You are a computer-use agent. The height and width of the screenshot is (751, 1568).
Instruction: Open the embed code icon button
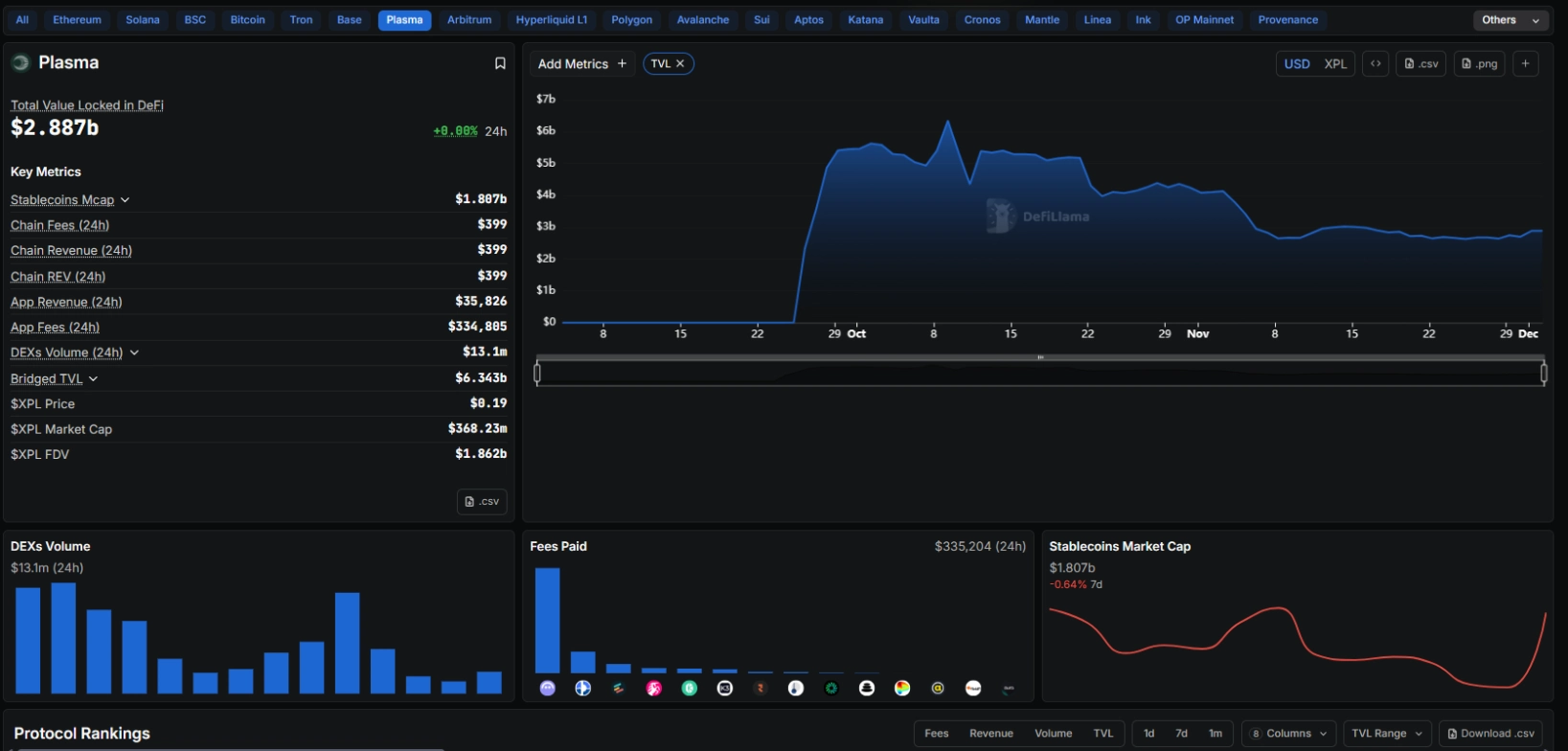click(1375, 64)
